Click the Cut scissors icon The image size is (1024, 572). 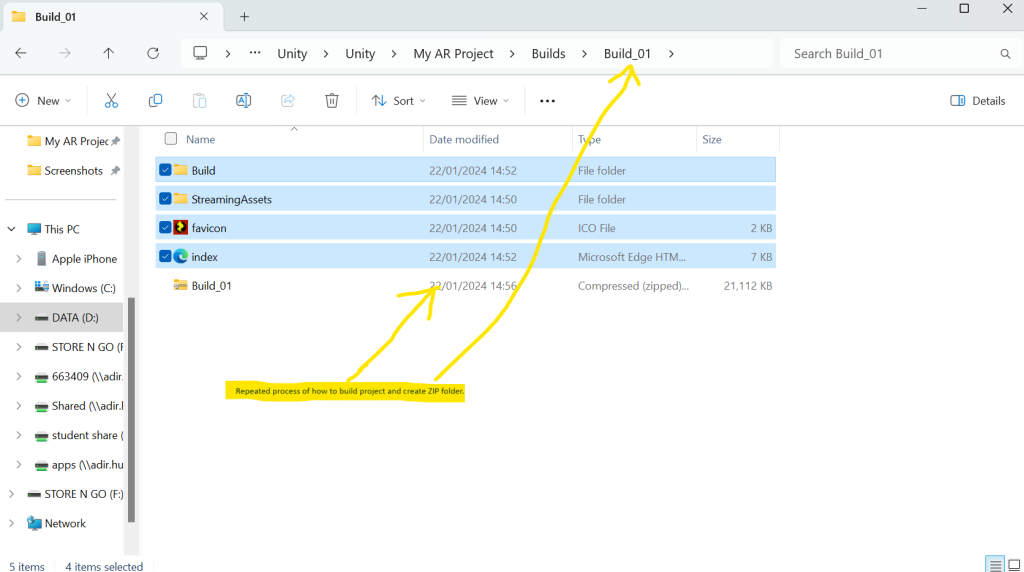[x=111, y=101]
